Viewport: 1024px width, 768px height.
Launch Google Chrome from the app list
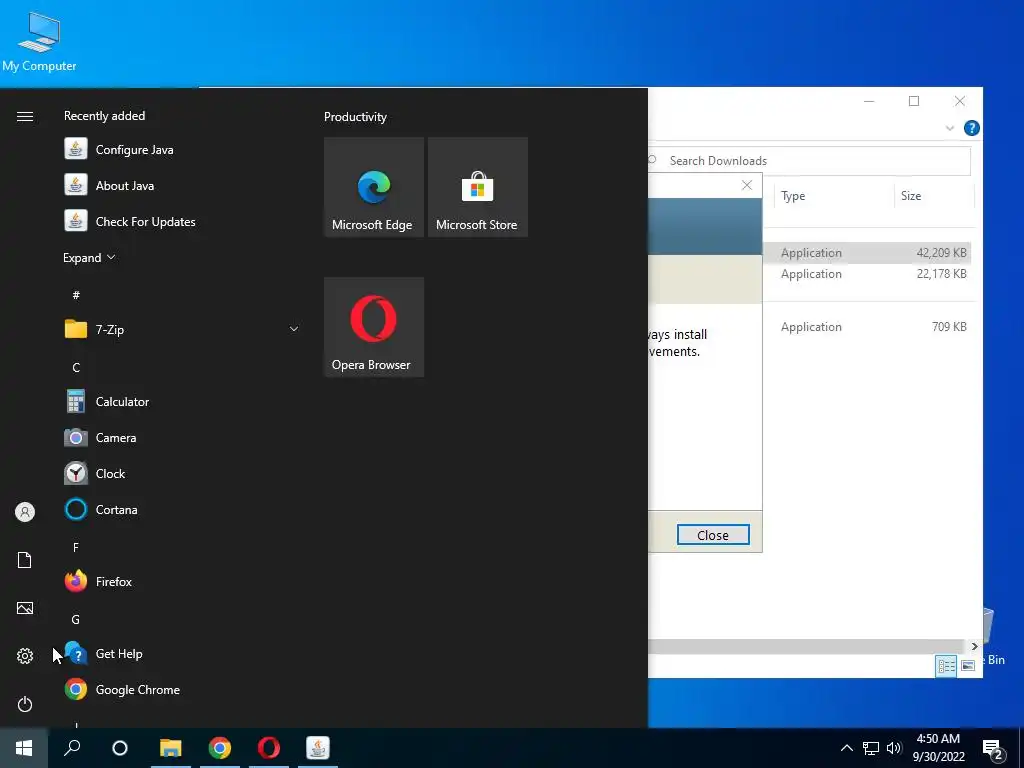(x=183, y=690)
